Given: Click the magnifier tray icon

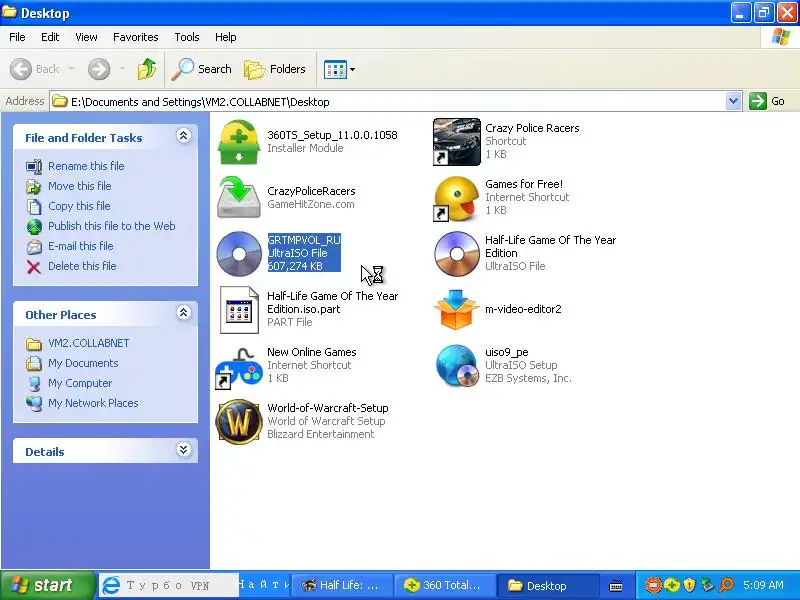Looking at the screenshot, I should click(x=726, y=585).
